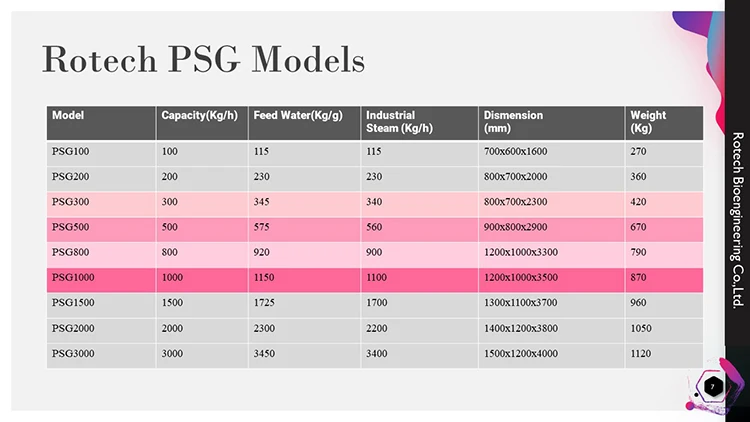Click the "Rotech PSG Models" slide title
Screen dimensions: 750x422
tap(203, 60)
